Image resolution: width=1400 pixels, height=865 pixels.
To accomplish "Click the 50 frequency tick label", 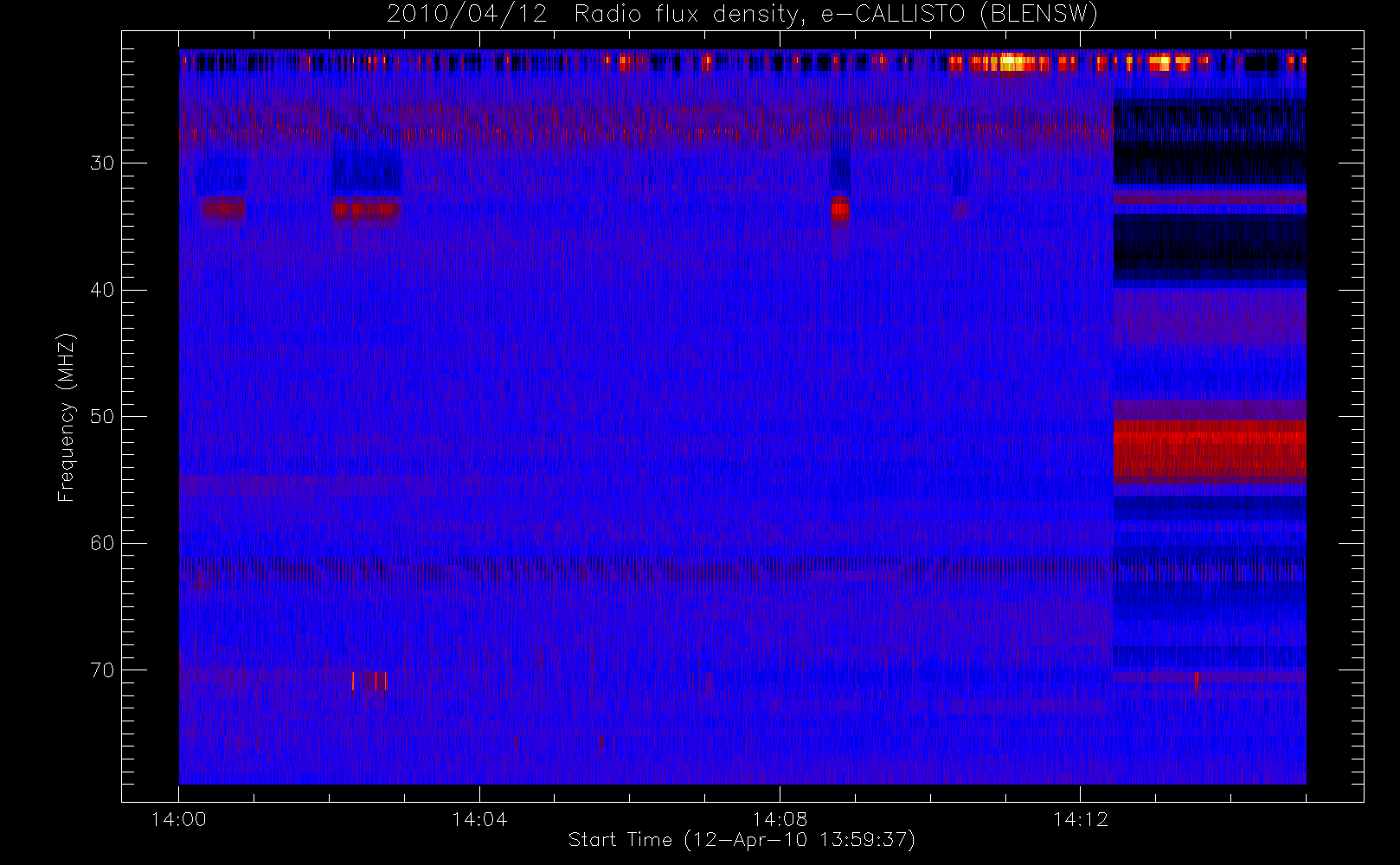I will [102, 417].
